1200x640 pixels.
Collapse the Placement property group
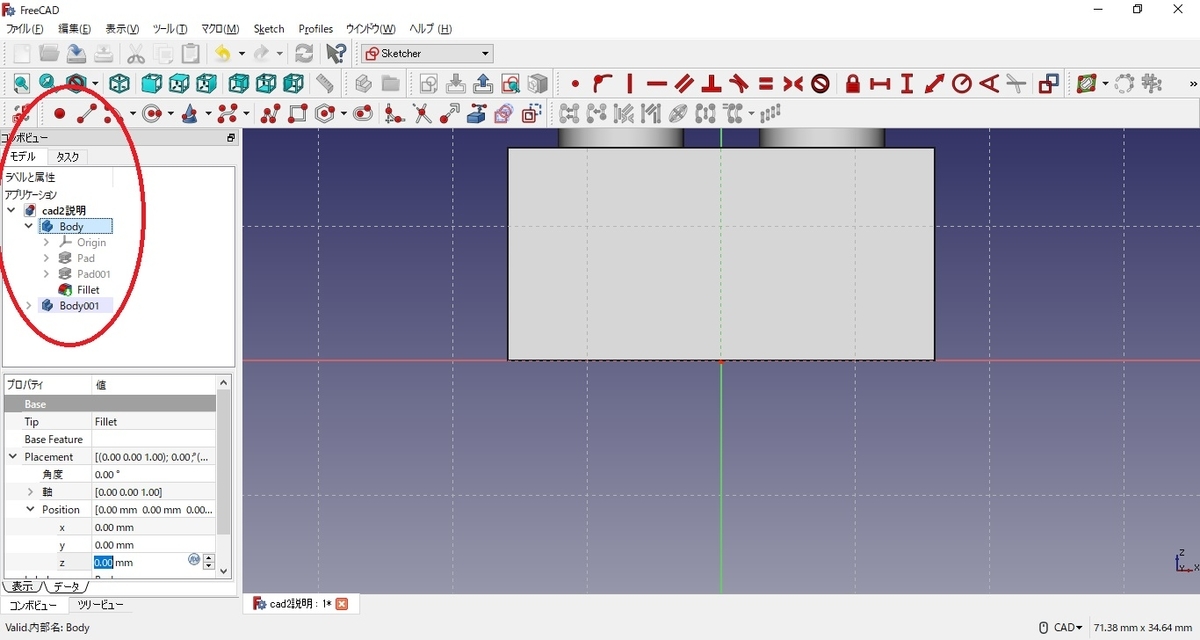click(x=13, y=456)
